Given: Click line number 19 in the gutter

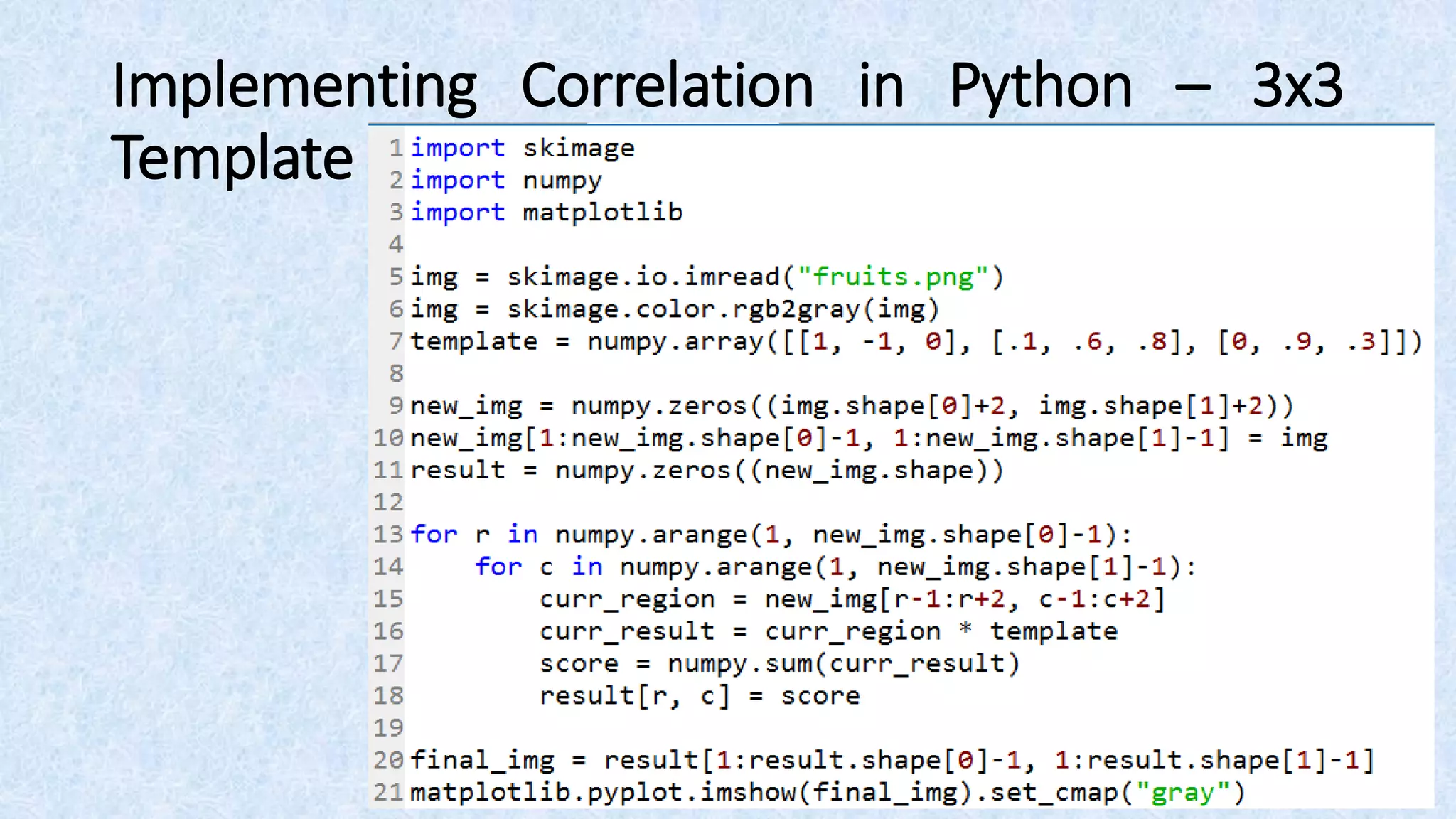Looking at the screenshot, I should point(389,728).
